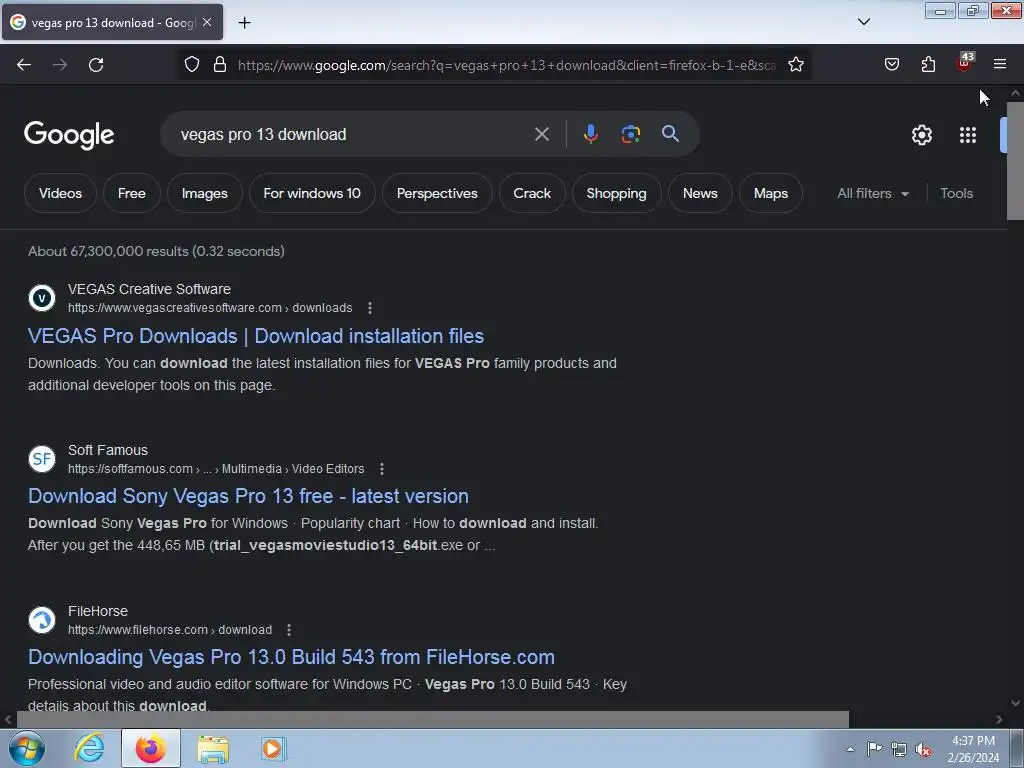Image resolution: width=1024 pixels, height=768 pixels.
Task: Switch to Shopping results
Action: coord(616,193)
